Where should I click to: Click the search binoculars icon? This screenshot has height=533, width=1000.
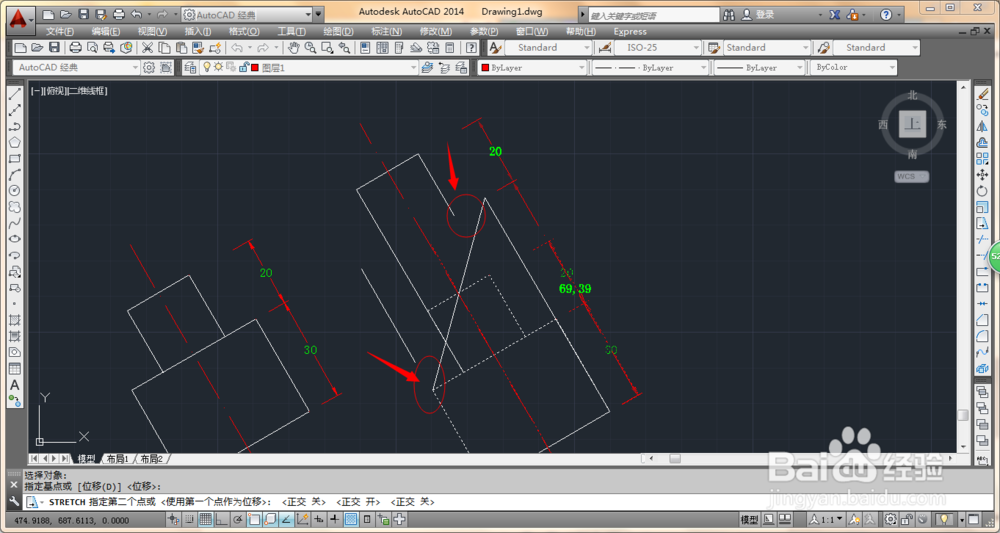tap(730, 15)
